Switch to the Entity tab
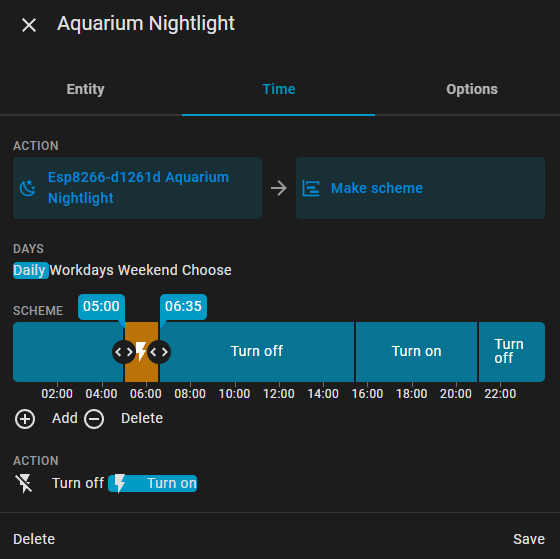The image size is (560, 559). [85, 89]
